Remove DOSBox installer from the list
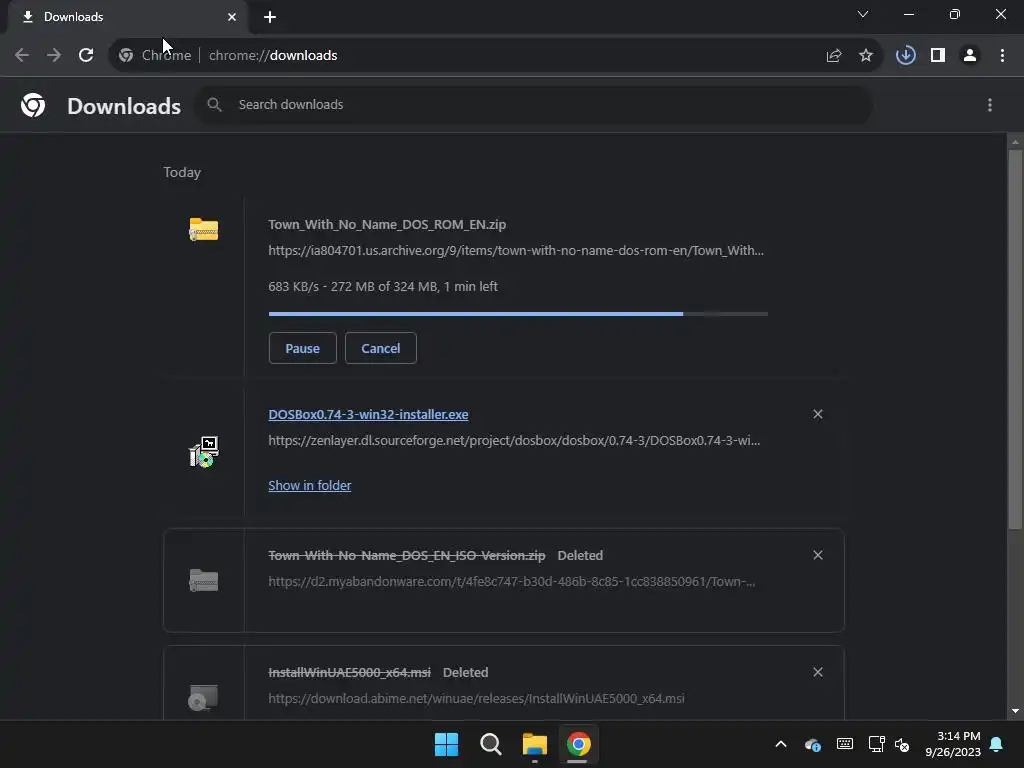This screenshot has width=1024, height=768. pos(818,414)
